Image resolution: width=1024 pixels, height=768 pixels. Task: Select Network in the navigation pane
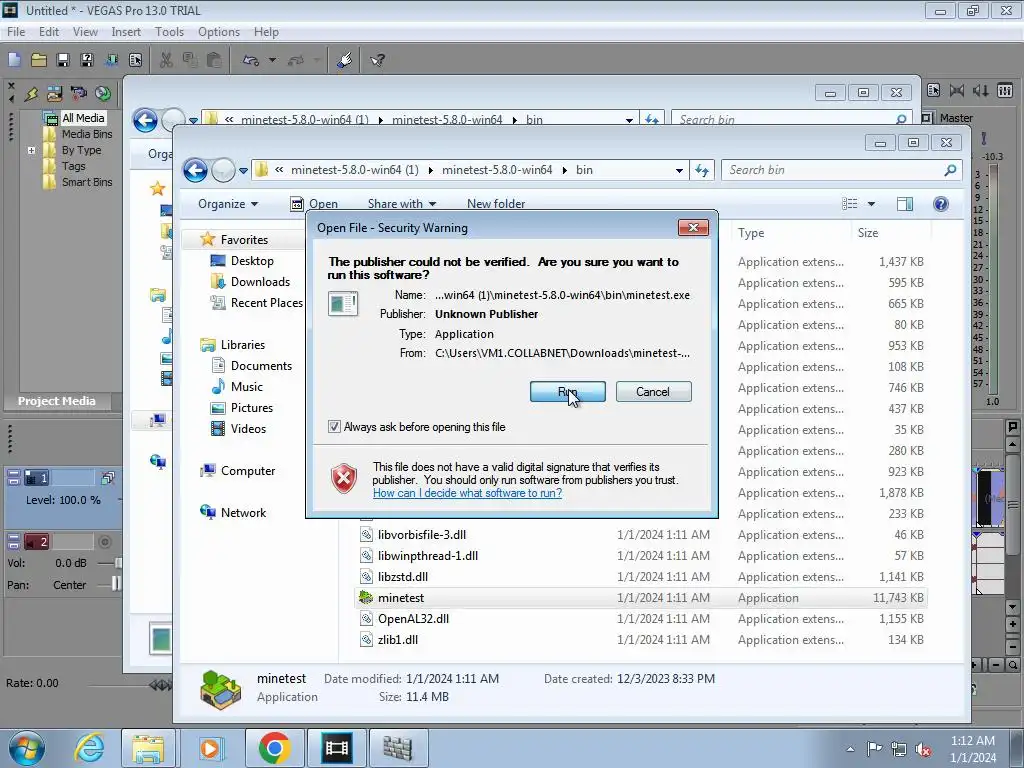tap(243, 513)
